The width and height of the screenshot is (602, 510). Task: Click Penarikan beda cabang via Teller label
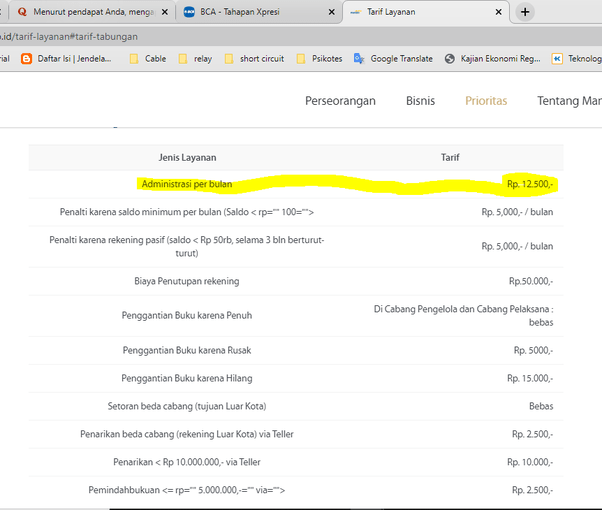pos(187,434)
